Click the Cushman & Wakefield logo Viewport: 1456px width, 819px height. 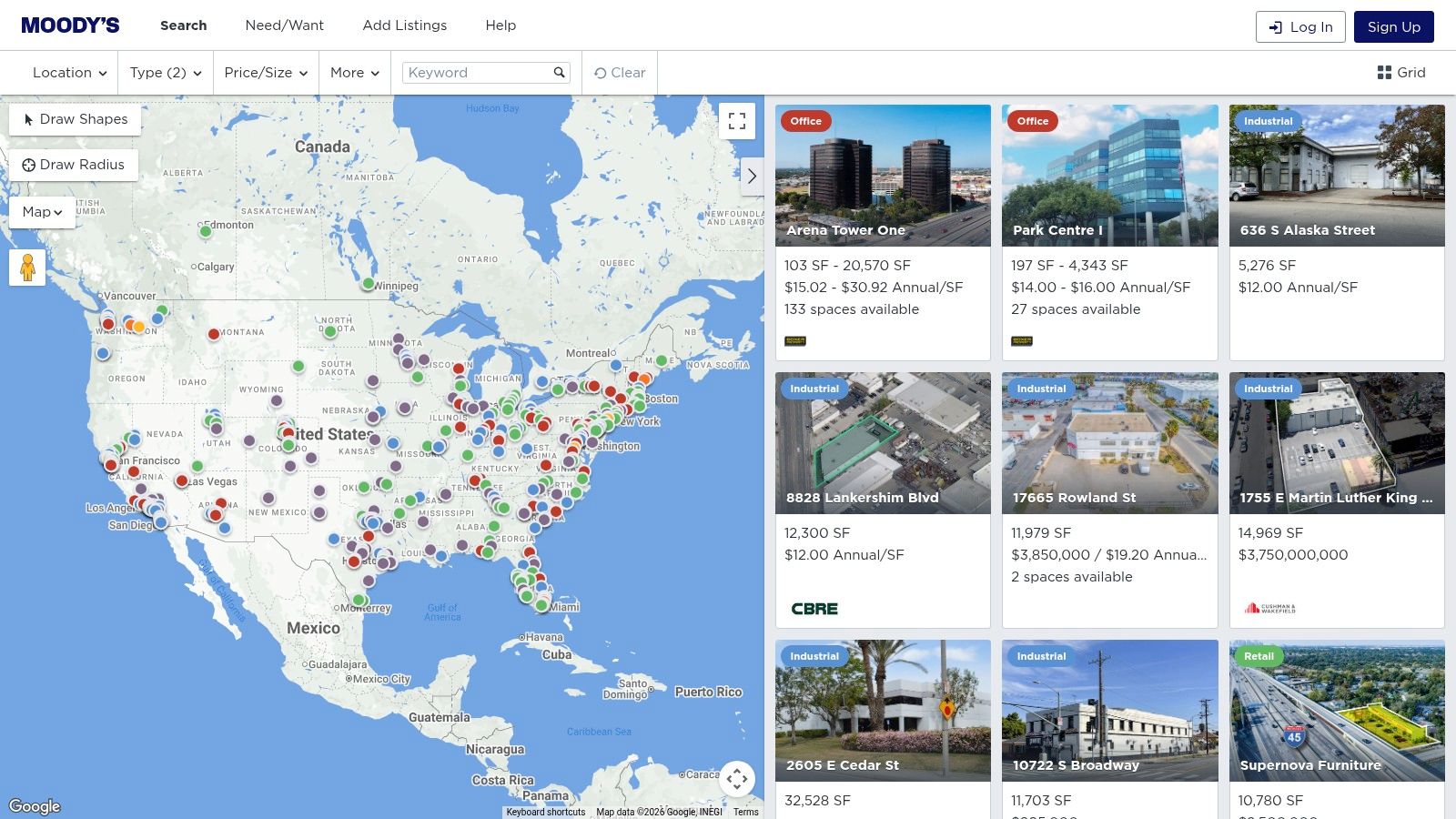1269,608
